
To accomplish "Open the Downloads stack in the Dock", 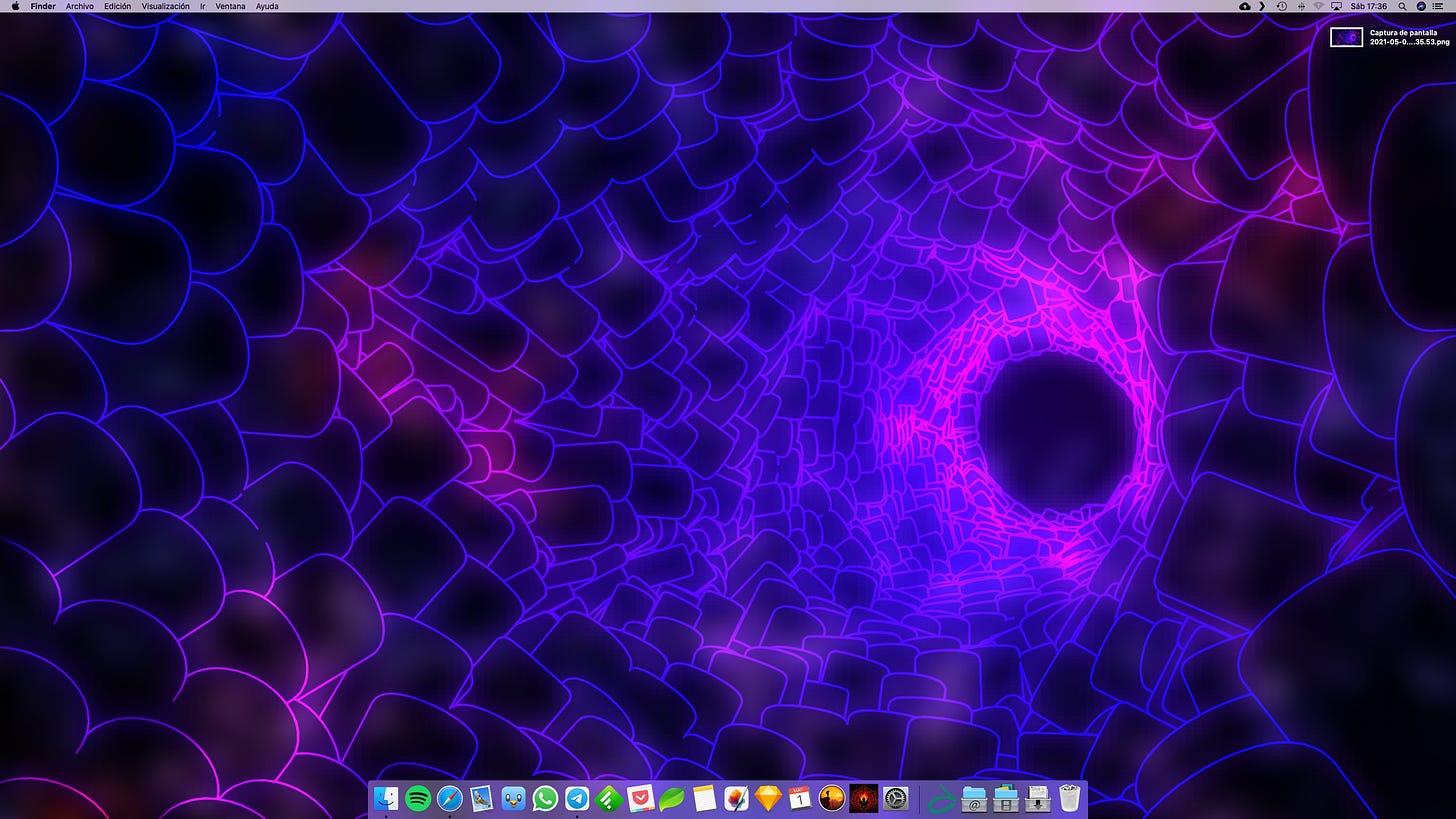I will click(1037, 798).
